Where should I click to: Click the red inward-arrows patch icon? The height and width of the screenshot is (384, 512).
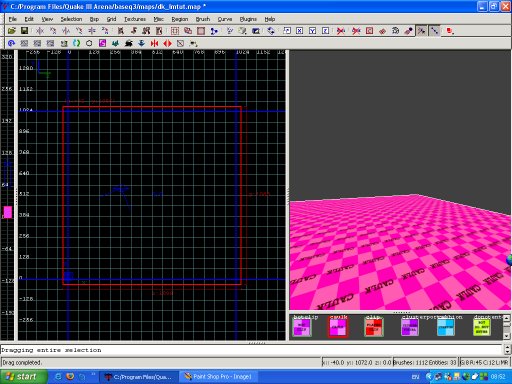coord(154,43)
